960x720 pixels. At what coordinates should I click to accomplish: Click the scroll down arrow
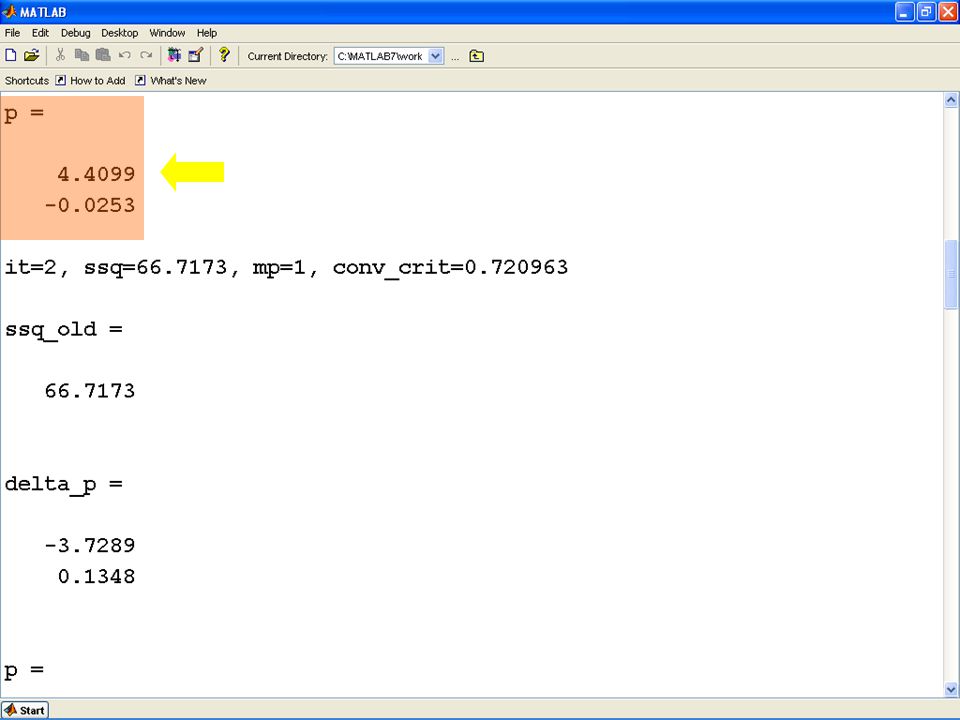coord(951,689)
